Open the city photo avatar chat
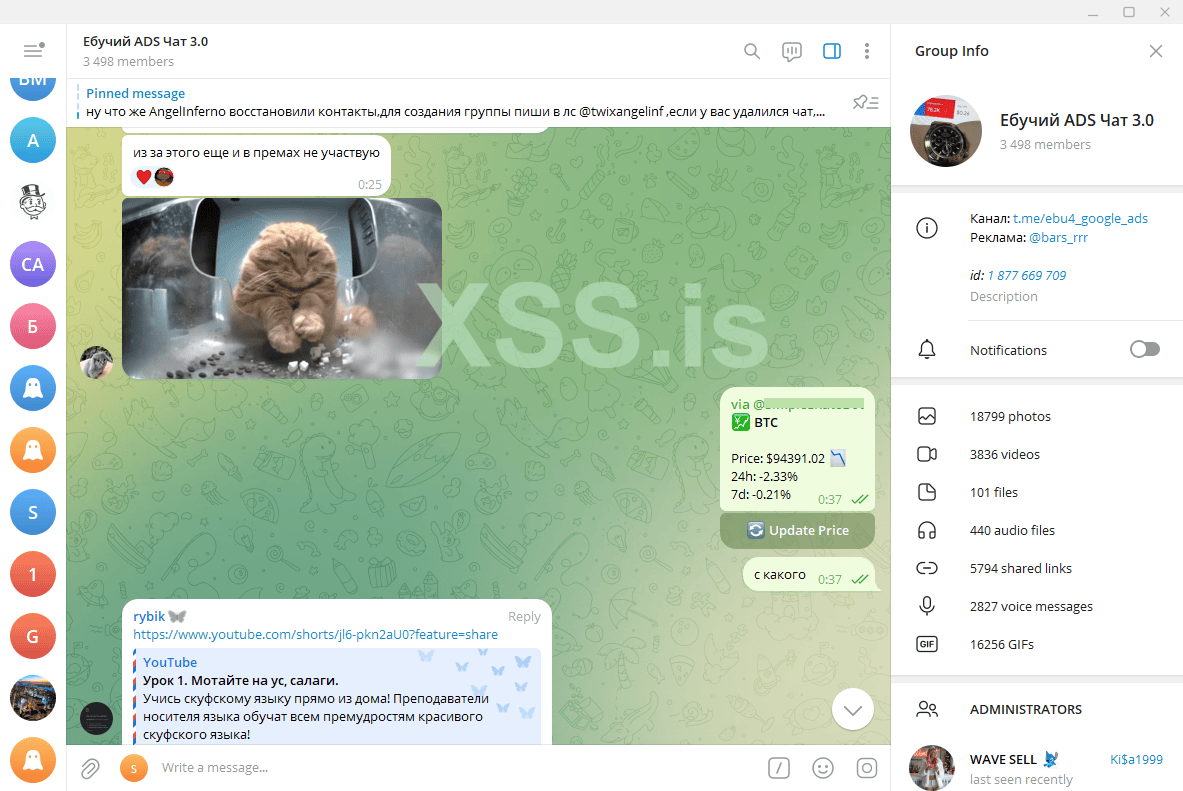Image resolution: width=1183 pixels, height=791 pixels. (32, 698)
